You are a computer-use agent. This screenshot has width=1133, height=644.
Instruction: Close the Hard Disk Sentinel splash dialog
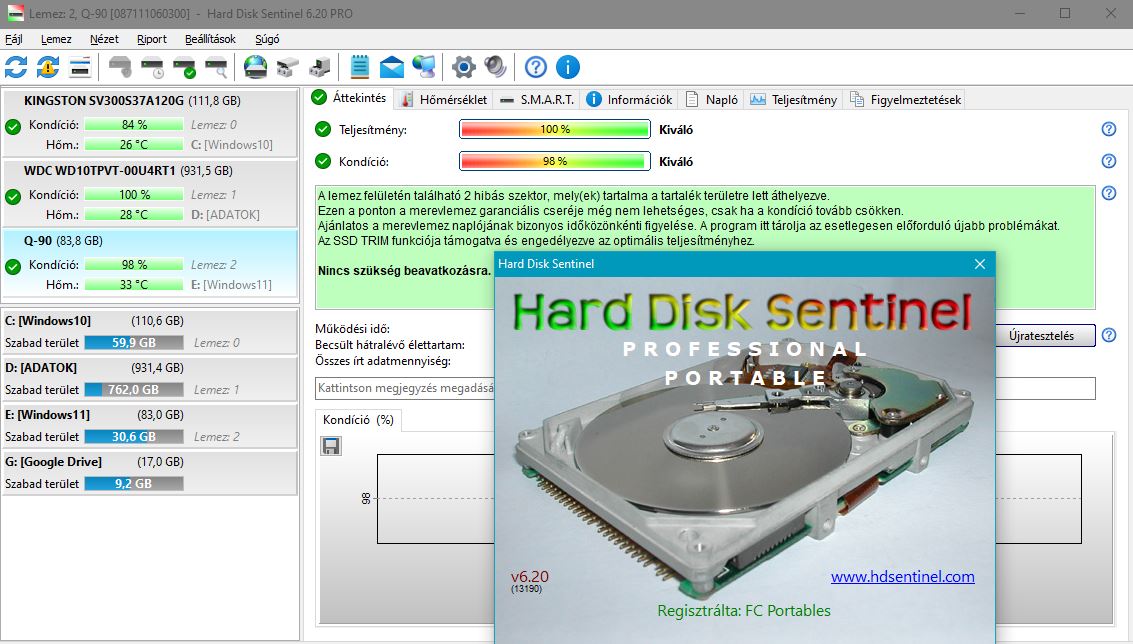980,264
